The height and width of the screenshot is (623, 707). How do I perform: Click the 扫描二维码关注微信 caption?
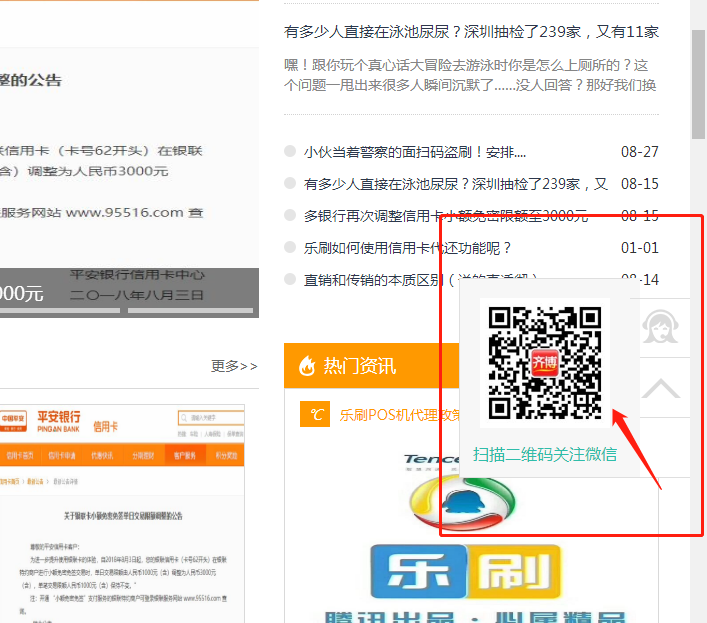click(545, 454)
